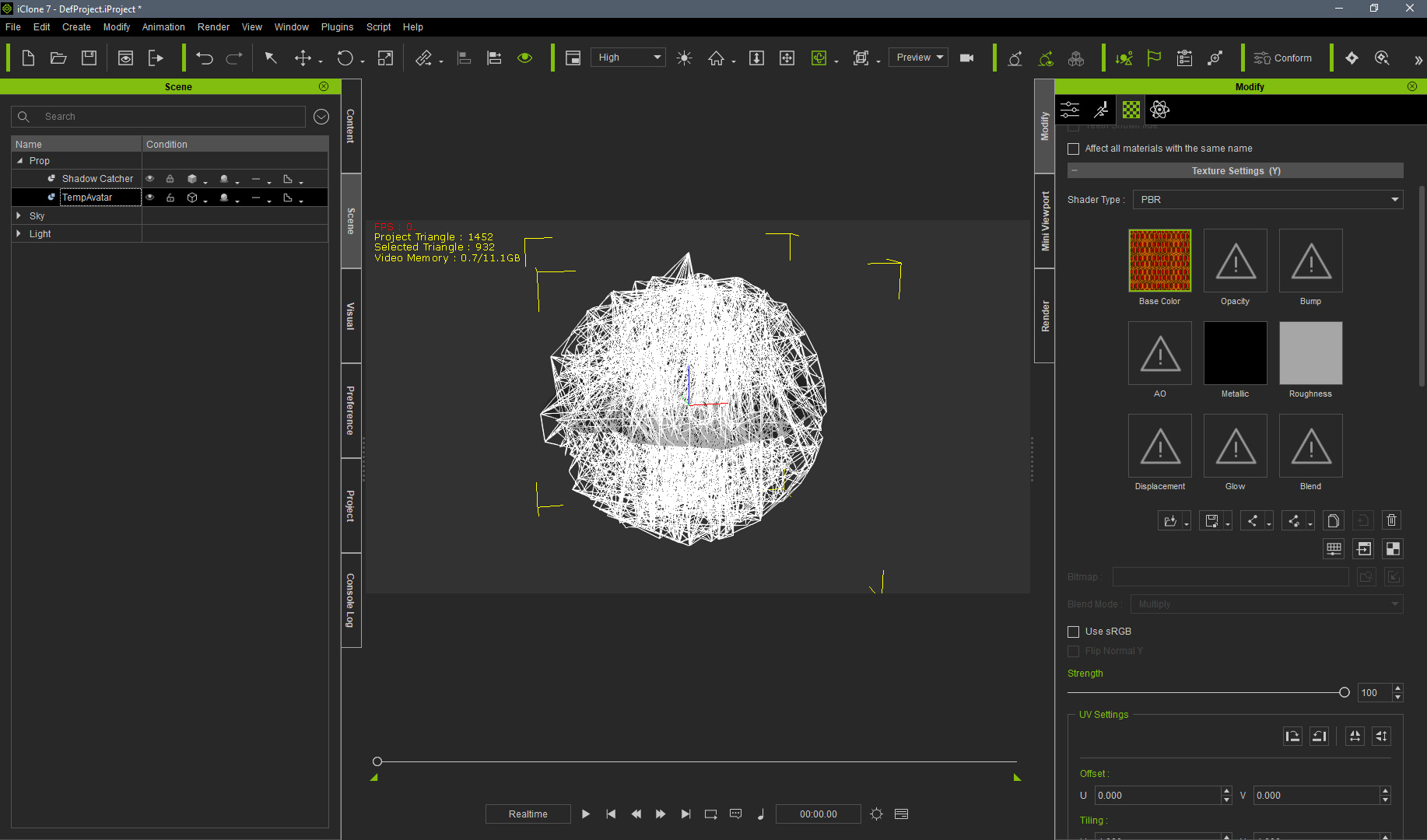Open the Render menu
1427x840 pixels.
click(x=213, y=27)
